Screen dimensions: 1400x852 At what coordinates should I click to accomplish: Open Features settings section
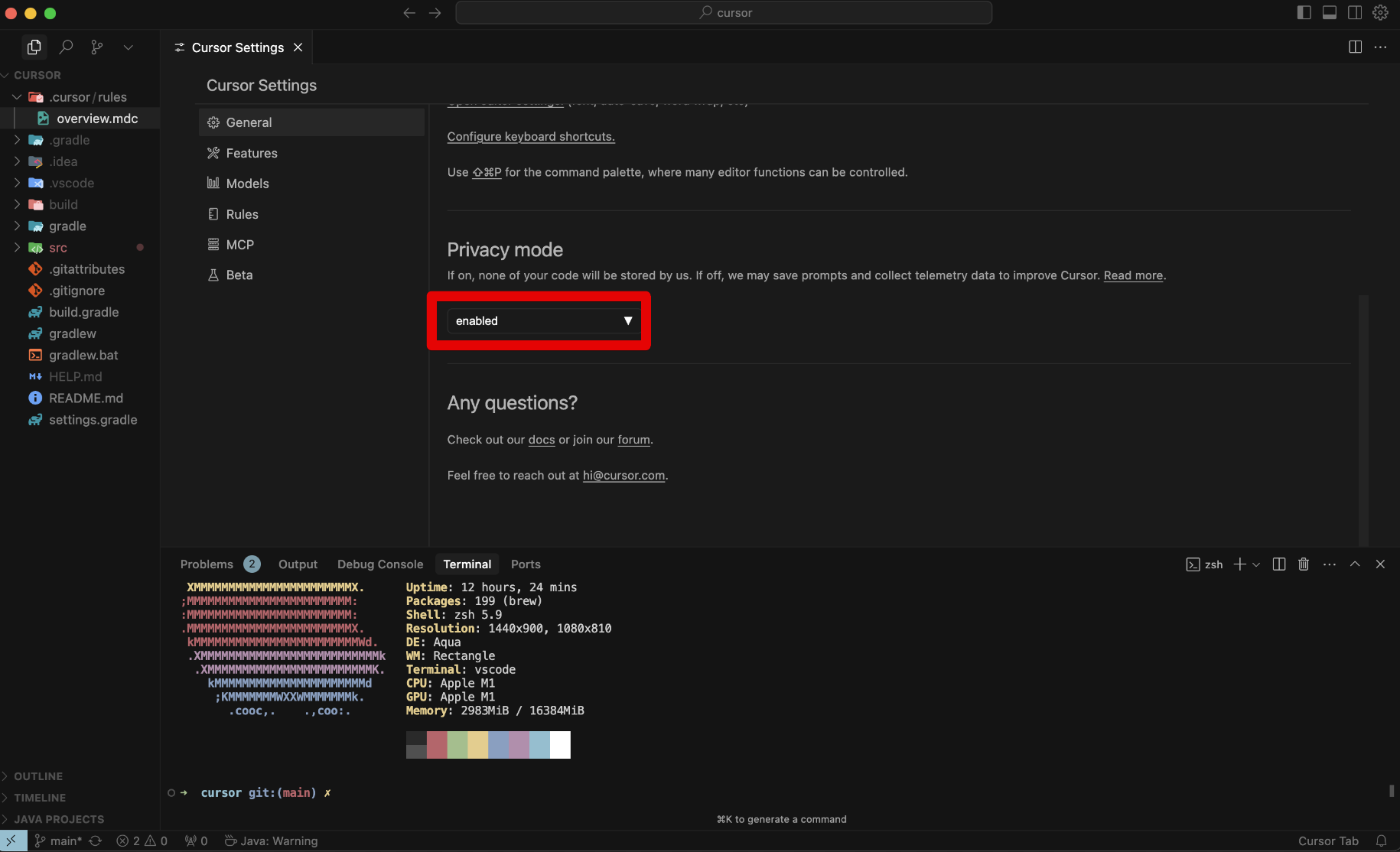311,153
